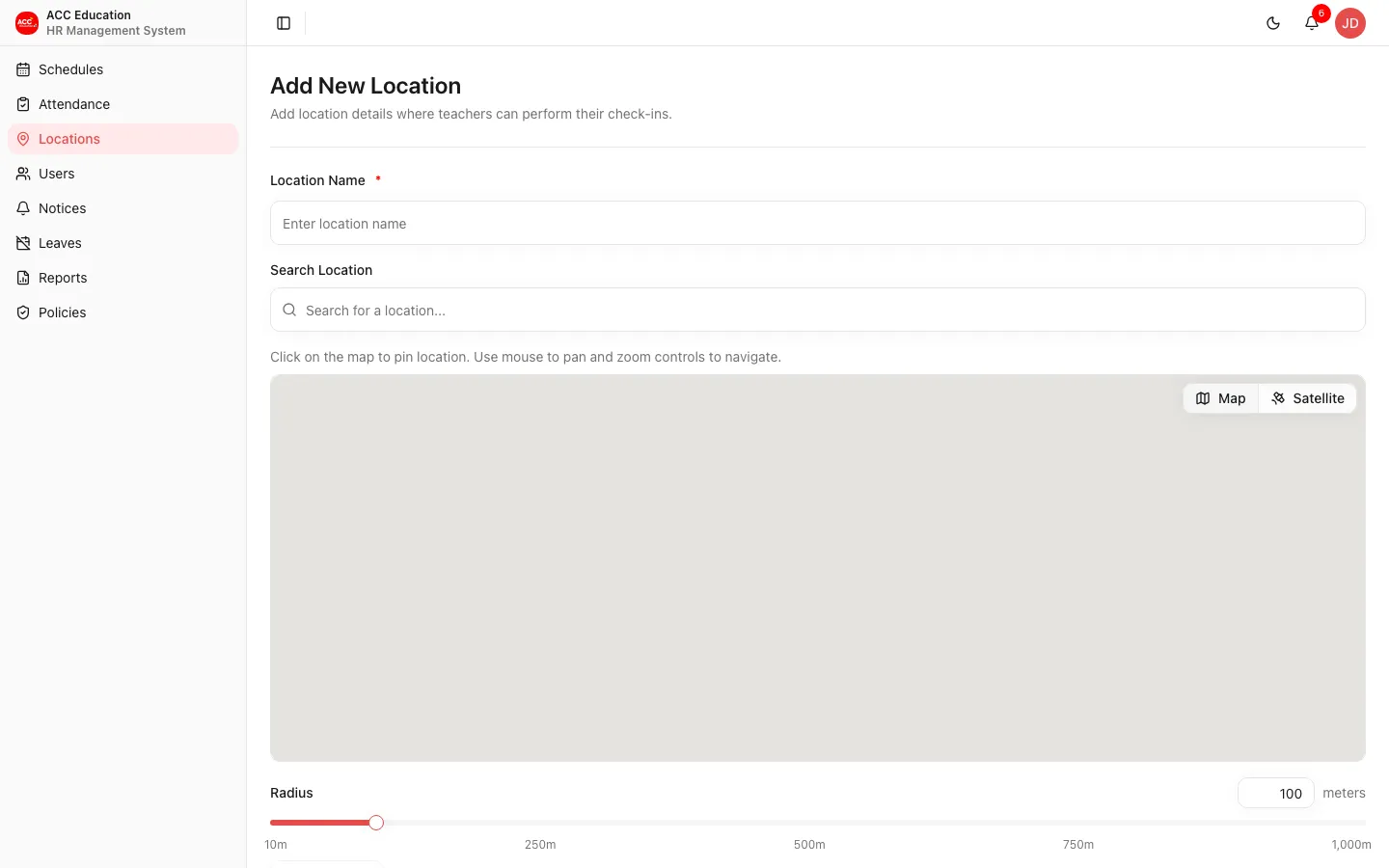Click on the map area to pin location
Viewport: 1389px width, 868px height.
818,568
